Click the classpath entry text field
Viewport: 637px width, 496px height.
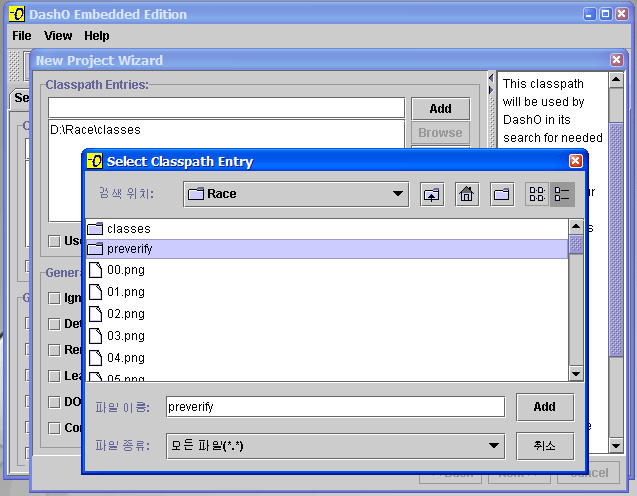[227, 108]
